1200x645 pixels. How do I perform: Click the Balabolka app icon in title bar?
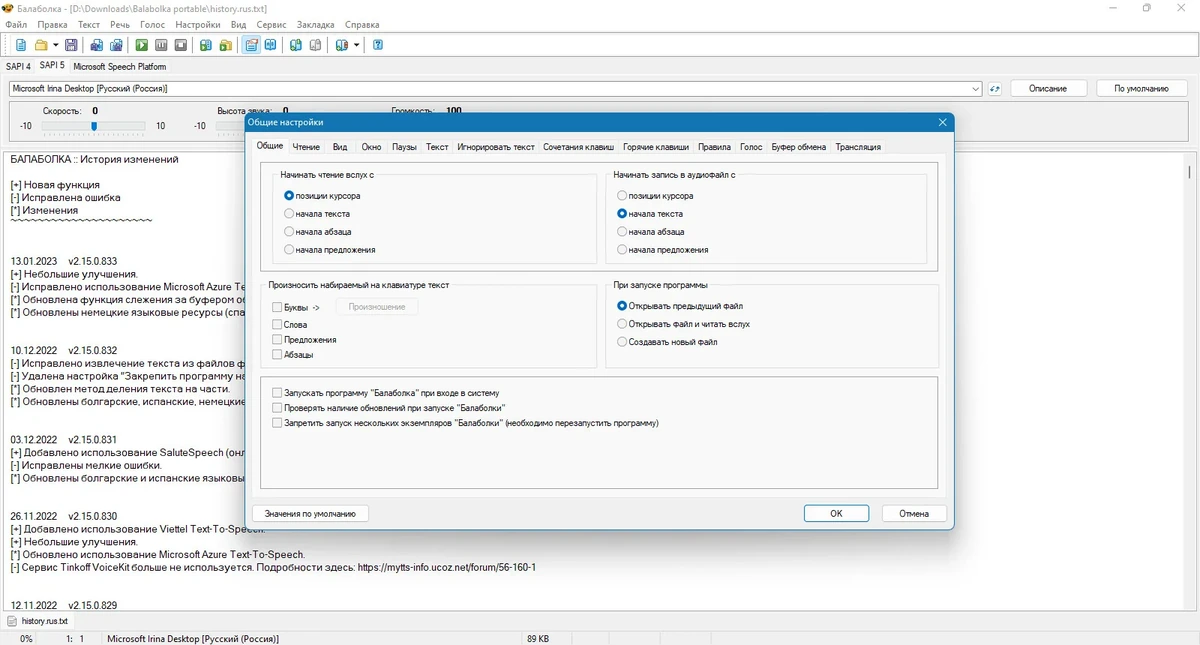(x=8, y=8)
